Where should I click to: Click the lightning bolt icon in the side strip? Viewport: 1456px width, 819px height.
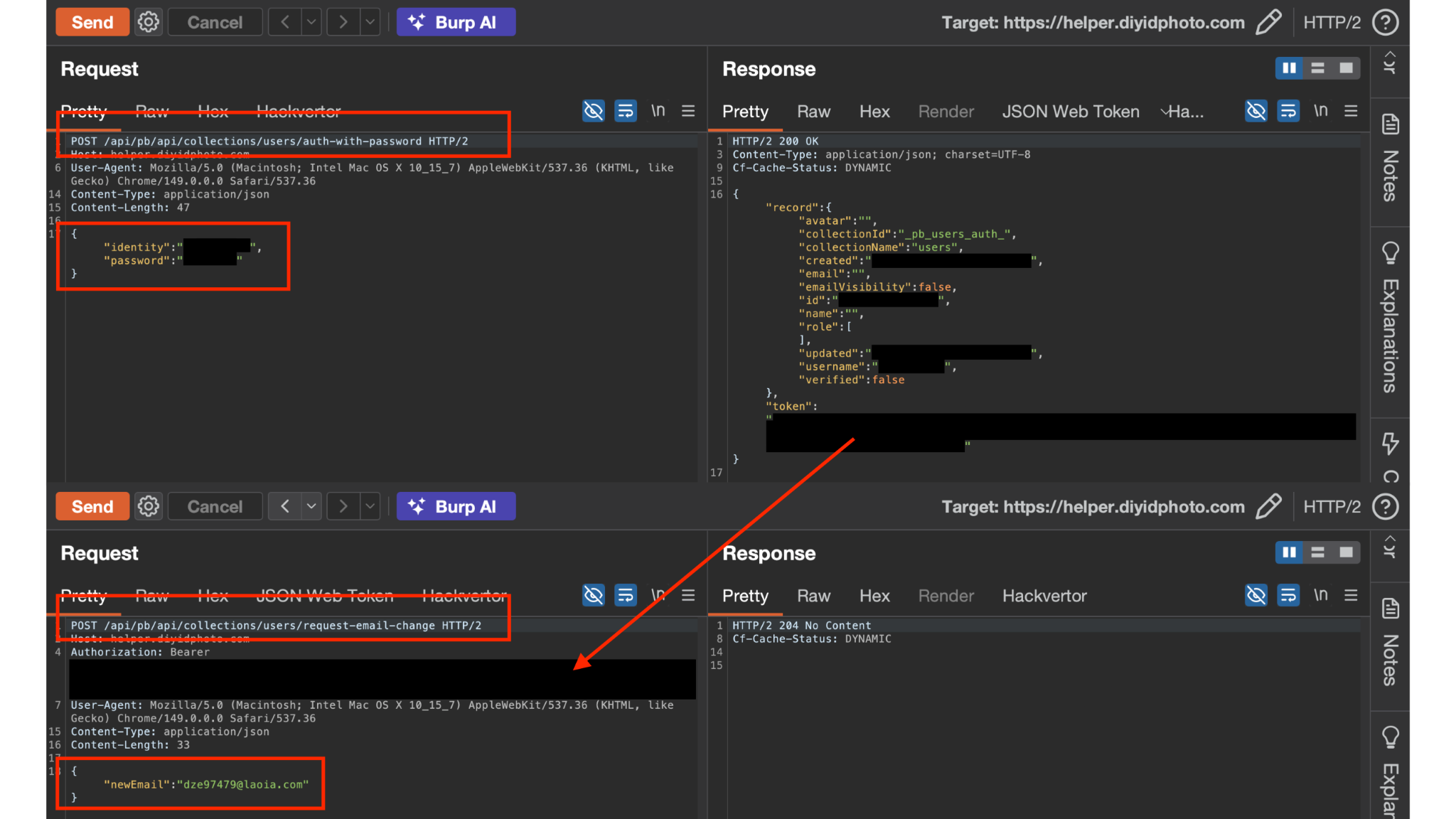tap(1391, 444)
